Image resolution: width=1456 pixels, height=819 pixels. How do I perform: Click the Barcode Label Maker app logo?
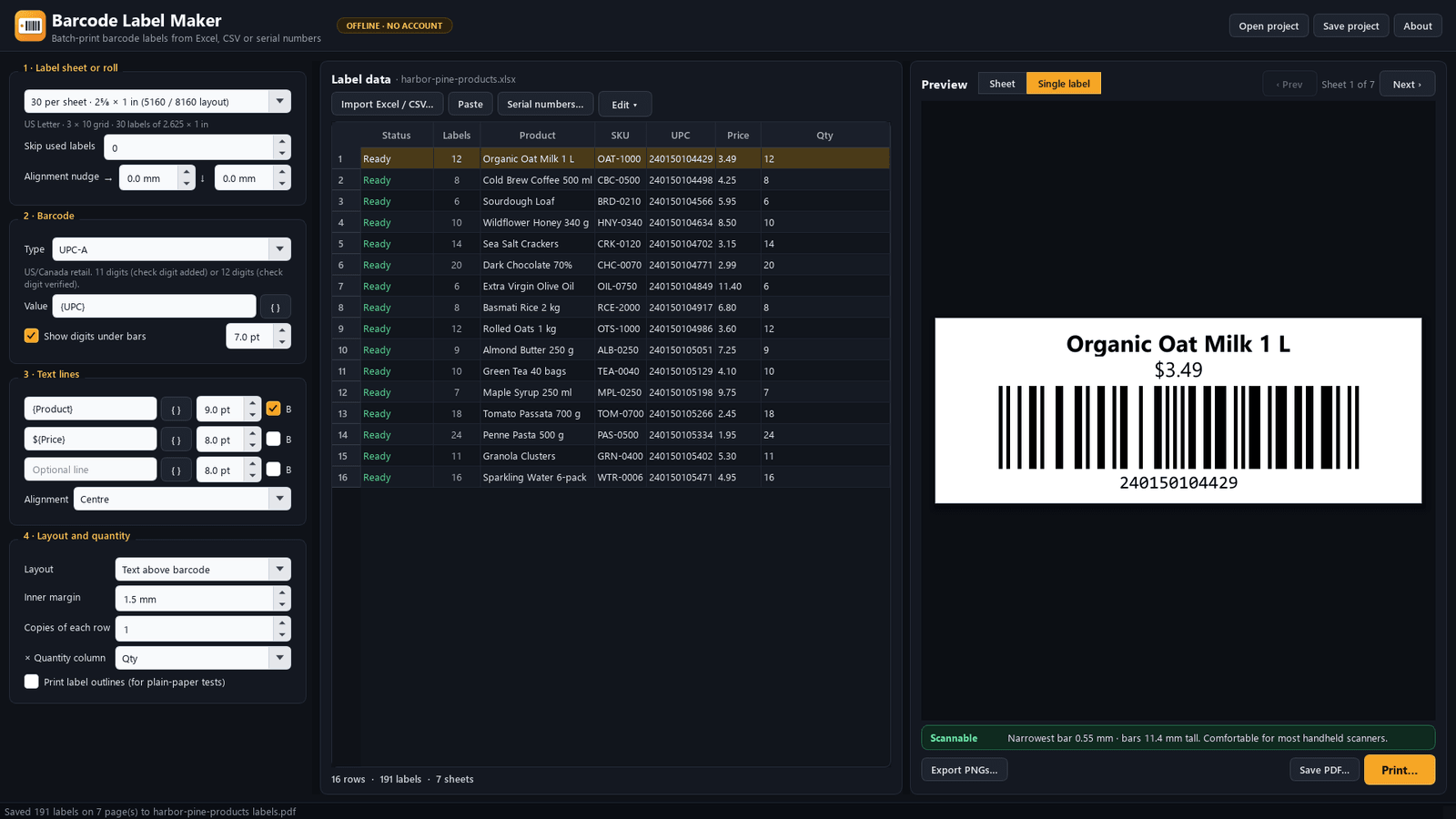(x=30, y=25)
